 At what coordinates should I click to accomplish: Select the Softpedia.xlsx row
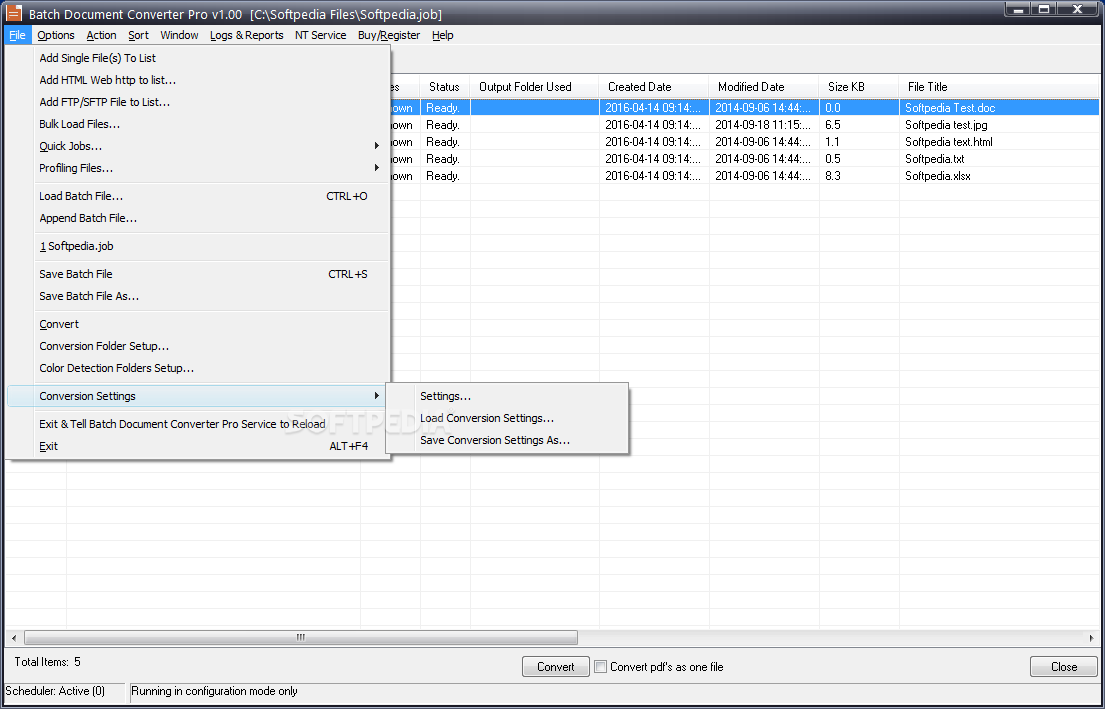click(745, 175)
